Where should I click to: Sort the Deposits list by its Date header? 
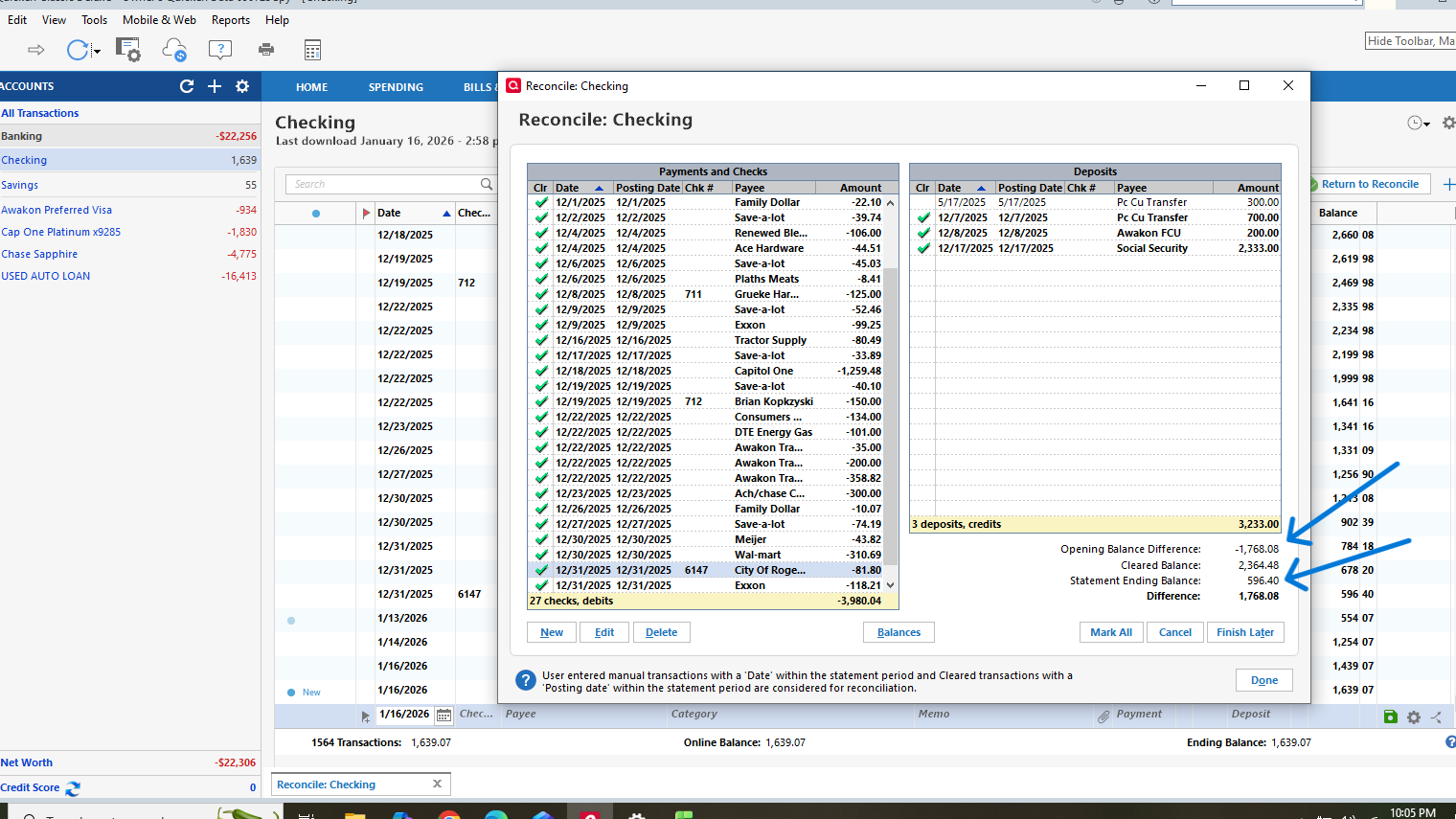tap(964, 188)
